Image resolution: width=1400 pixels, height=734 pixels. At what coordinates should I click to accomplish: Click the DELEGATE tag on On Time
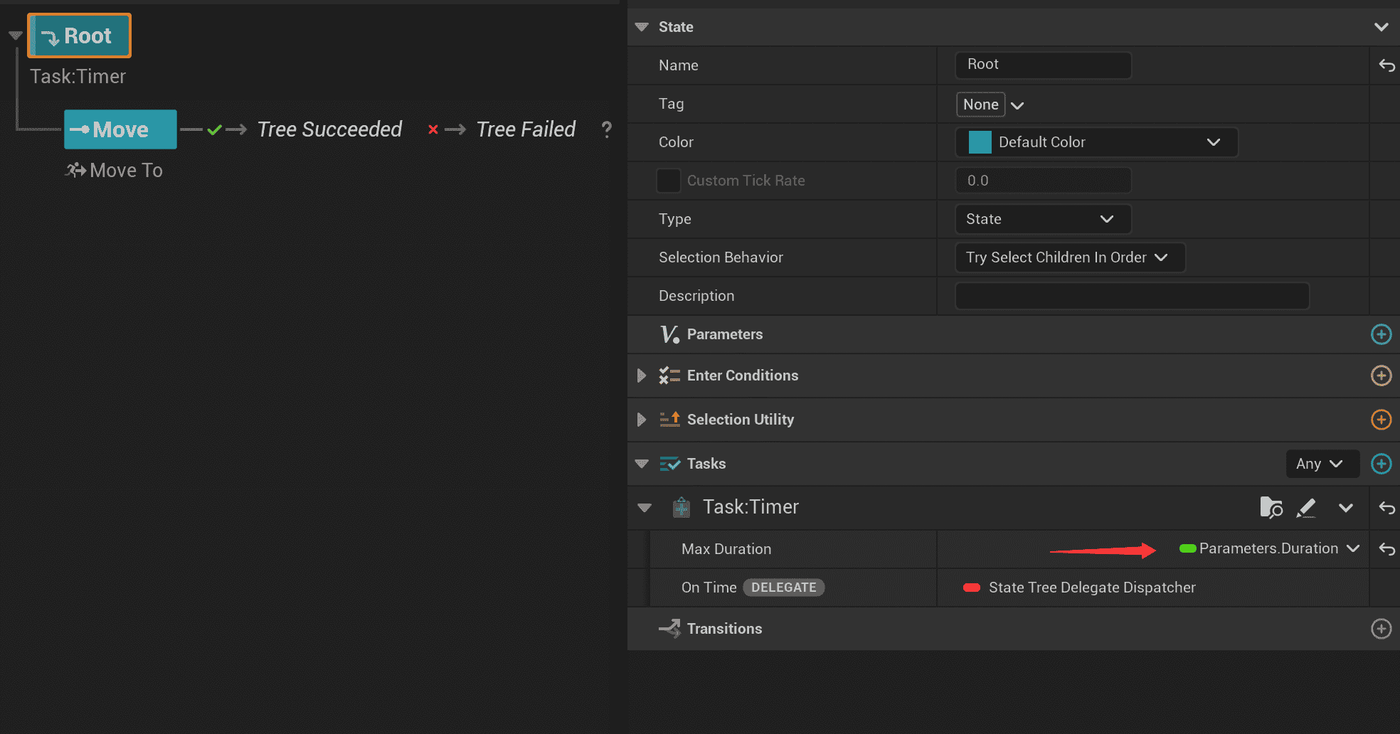[x=784, y=587]
